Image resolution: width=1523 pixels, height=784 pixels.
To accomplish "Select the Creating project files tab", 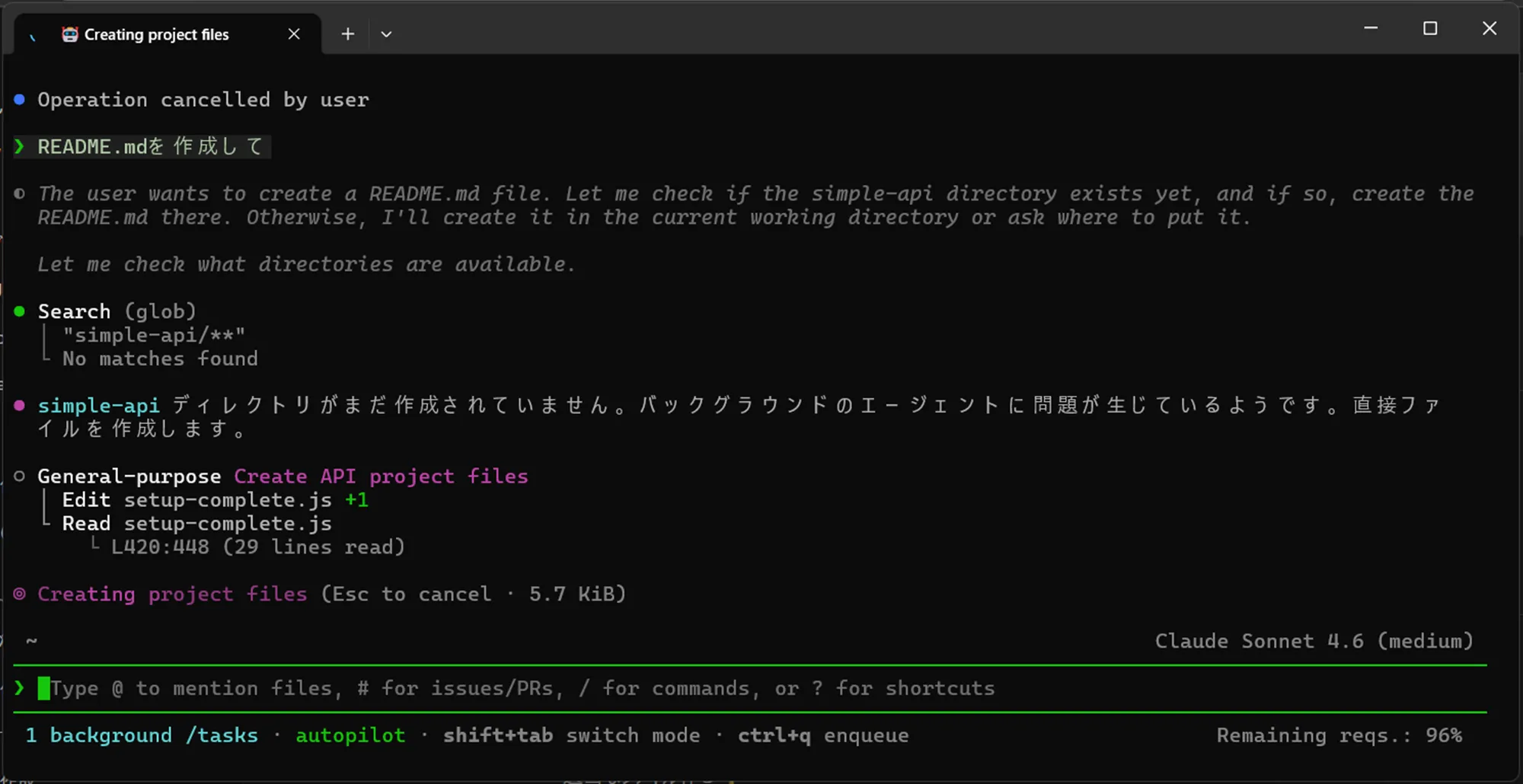I will 168,34.
